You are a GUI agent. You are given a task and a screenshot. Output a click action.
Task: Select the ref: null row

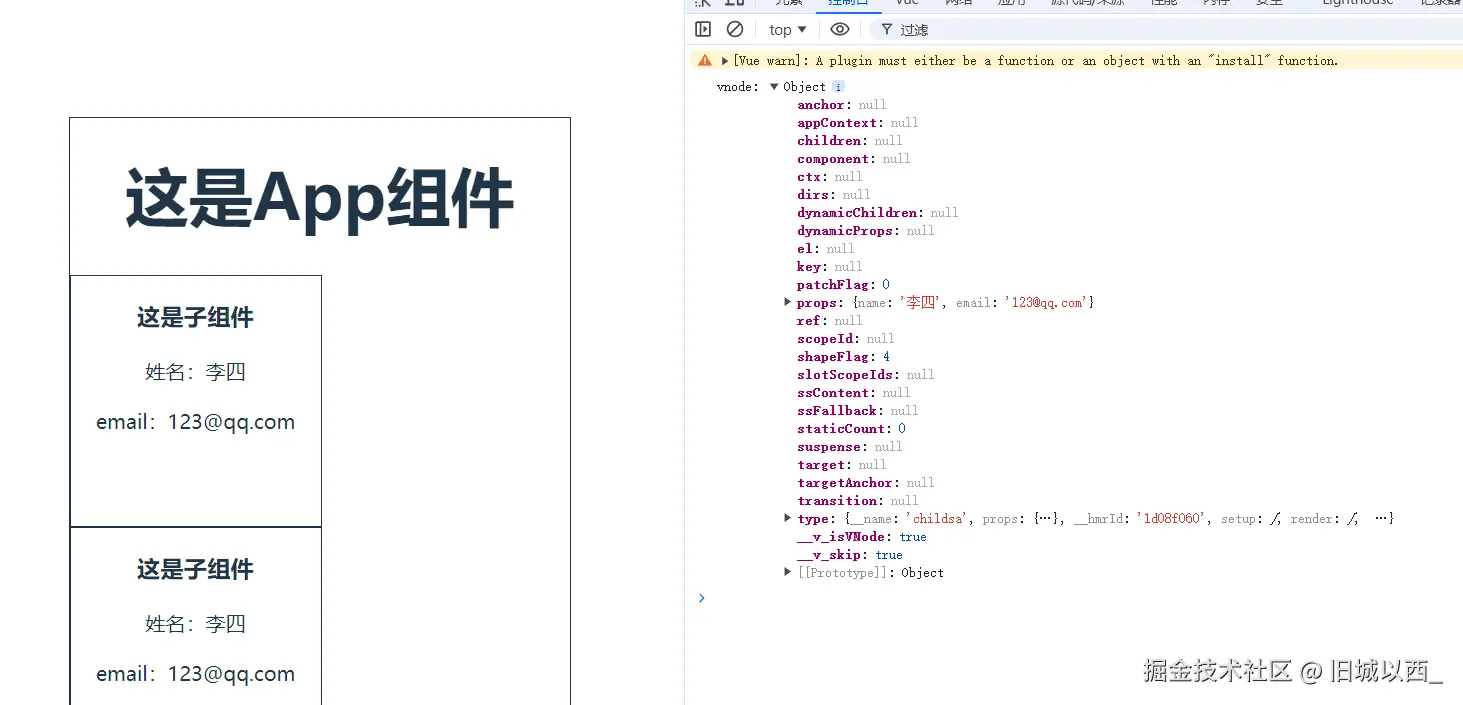pyautogui.click(x=830, y=321)
